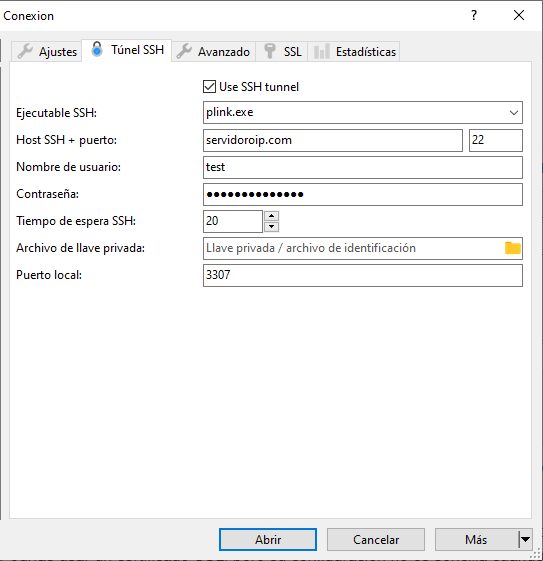Viewport: 543px width, 561px height.
Task: Open the Más button dropdown arrow
Action: pos(525,539)
